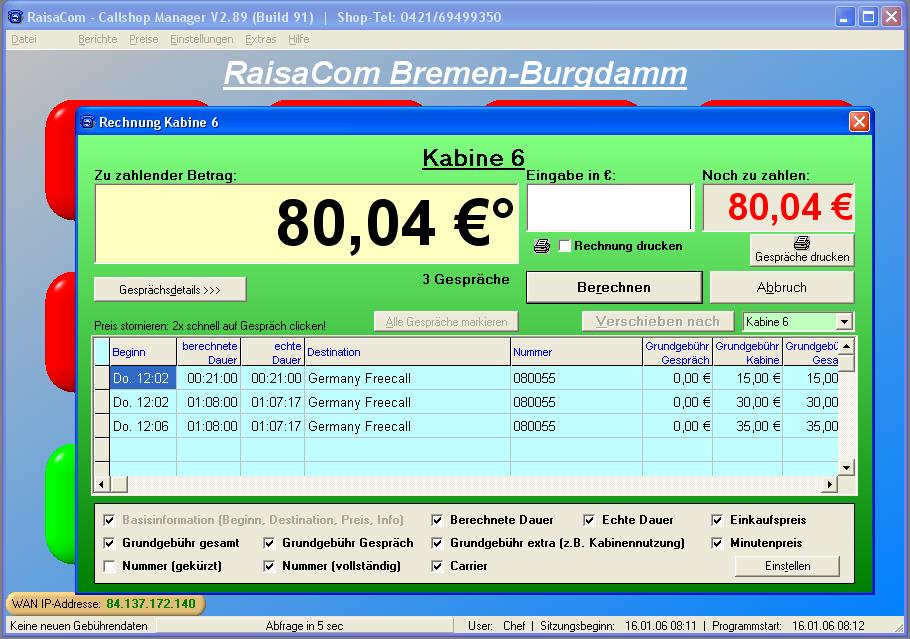Click the row selector of second call row
Viewport: 910px width, 639px height.
[102, 402]
